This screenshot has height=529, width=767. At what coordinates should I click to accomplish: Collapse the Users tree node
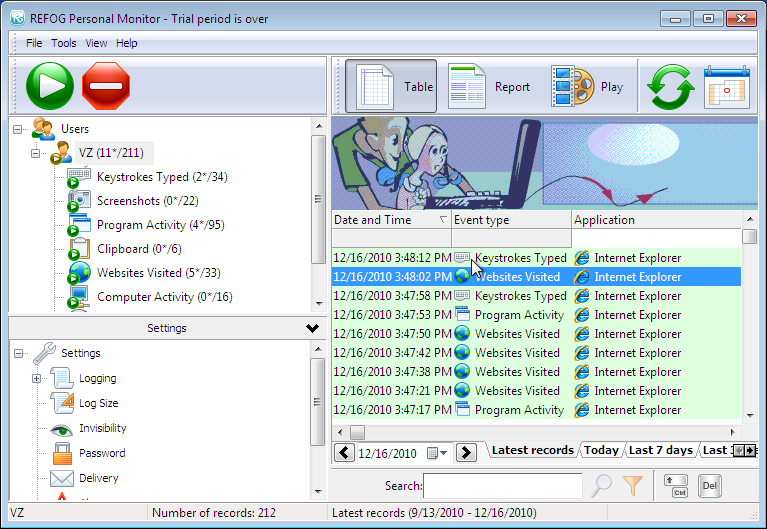coord(18,129)
